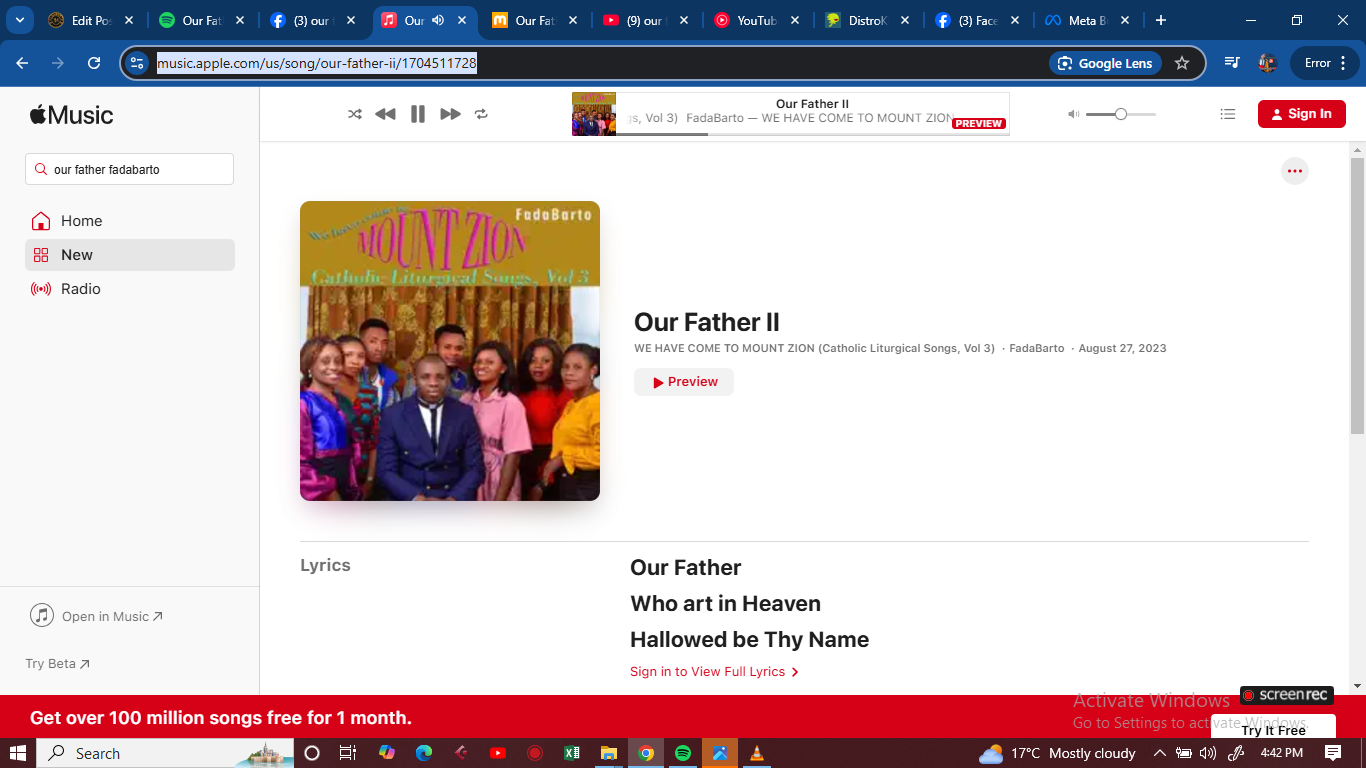Expand the system tray hidden icons chevron
1366x768 pixels.
point(1160,753)
